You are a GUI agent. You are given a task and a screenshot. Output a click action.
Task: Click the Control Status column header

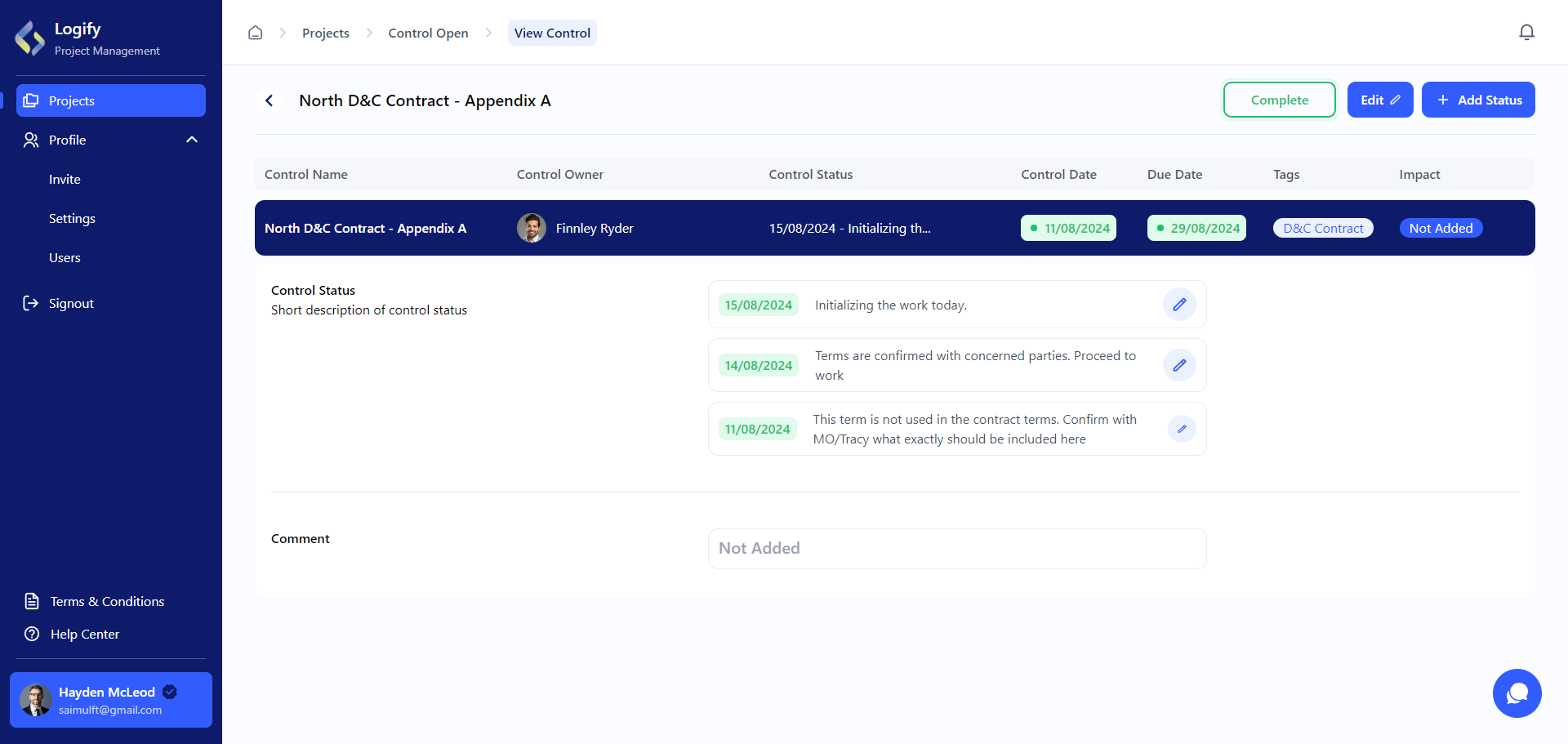click(x=811, y=174)
